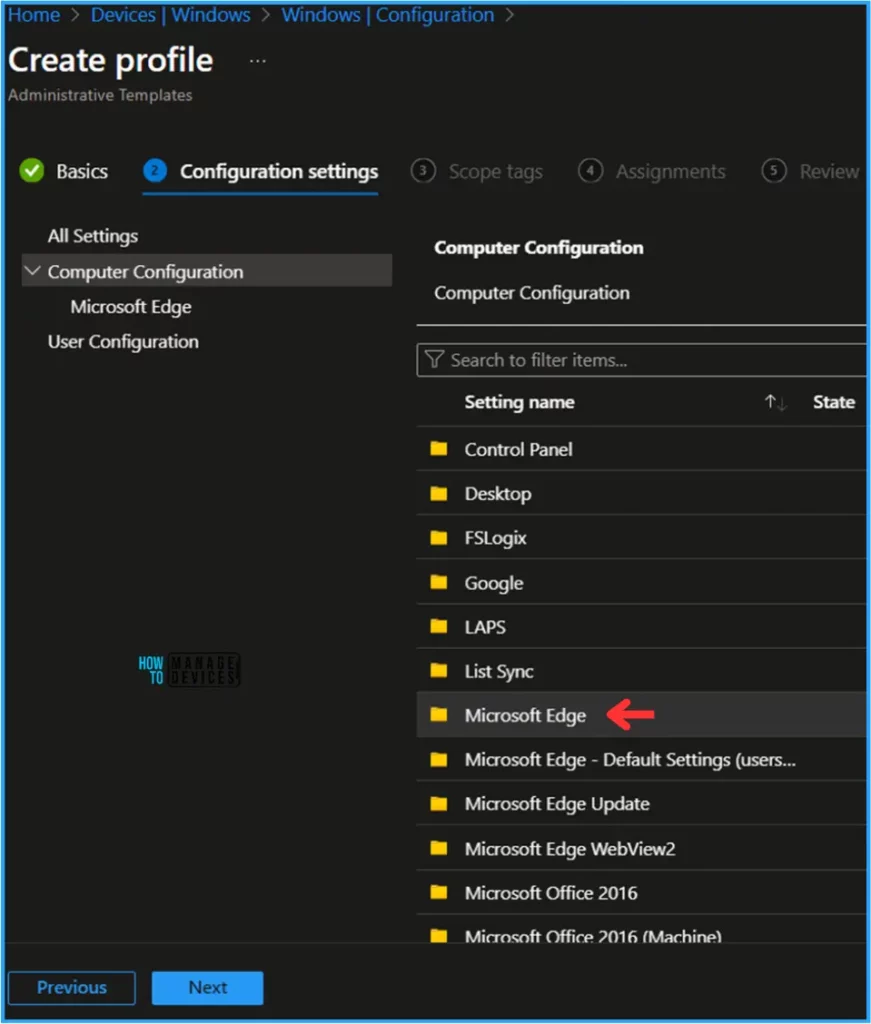This screenshot has width=871, height=1024.
Task: Click the Microsoft Edge WebView2 folder icon
Action: (439, 848)
